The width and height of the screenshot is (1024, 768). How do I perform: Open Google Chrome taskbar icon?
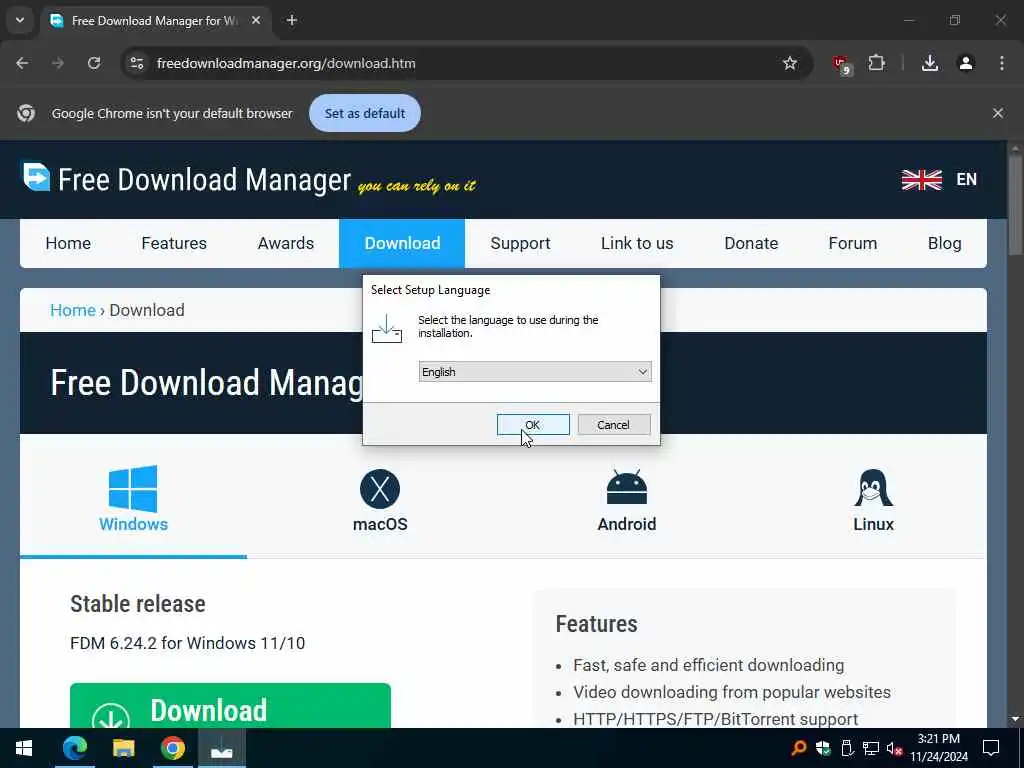tap(172, 748)
